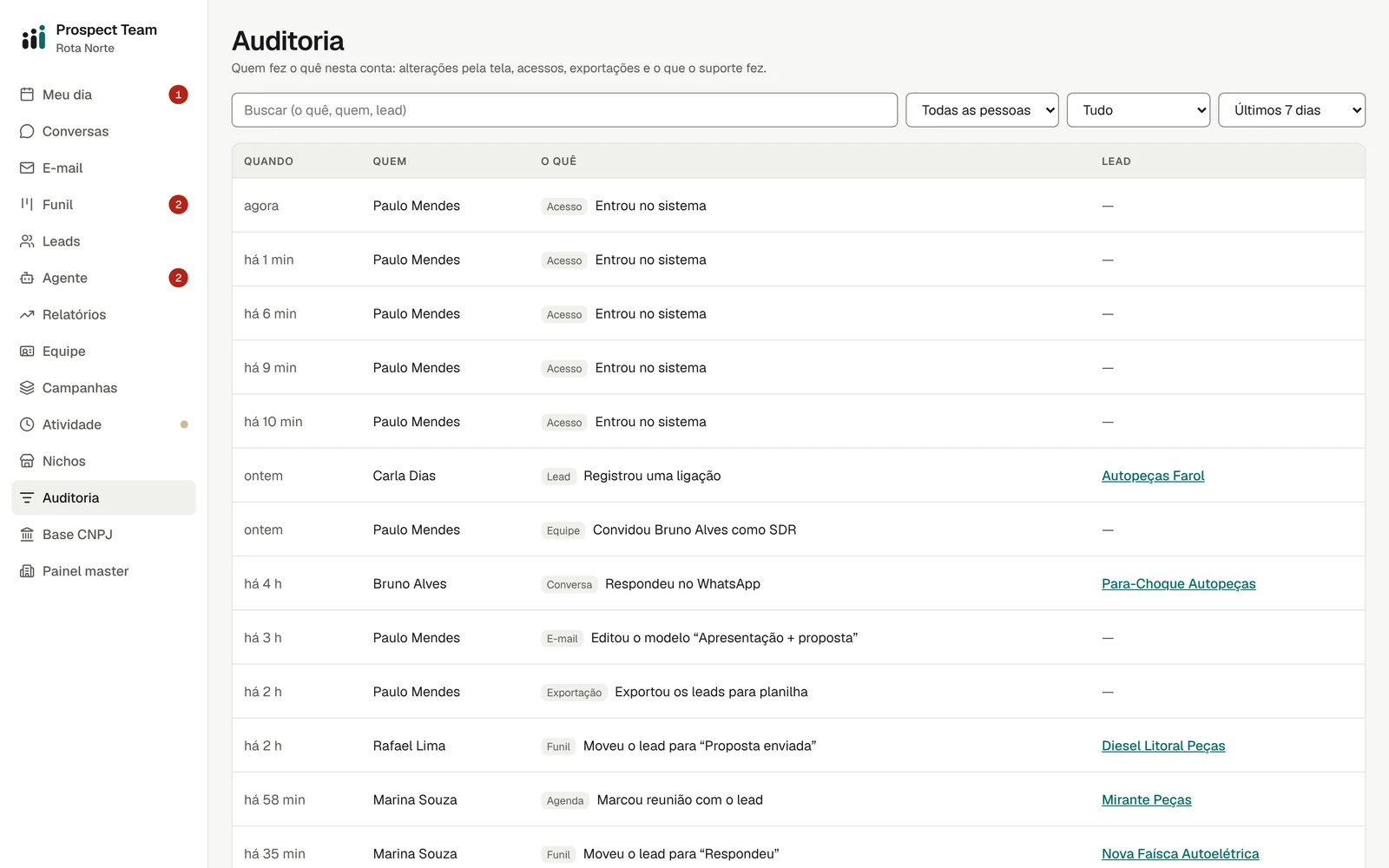Select Leads in the sidebar
Image resolution: width=1389 pixels, height=868 pixels.
[x=103, y=241]
